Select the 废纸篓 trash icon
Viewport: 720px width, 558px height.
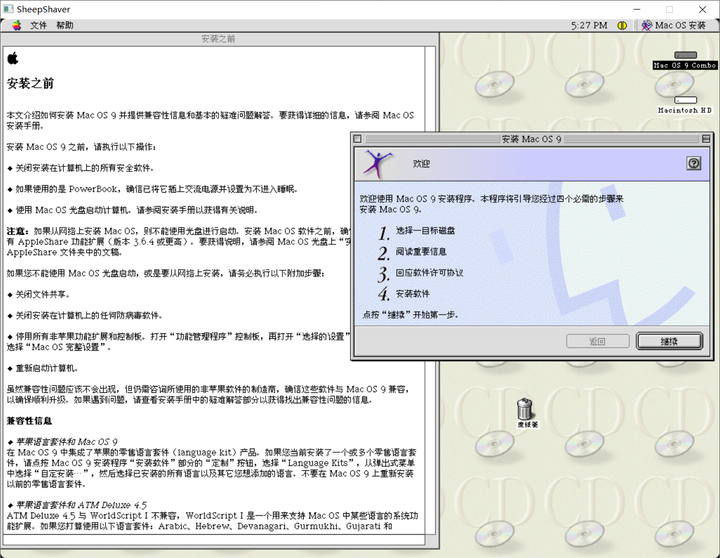tap(526, 412)
